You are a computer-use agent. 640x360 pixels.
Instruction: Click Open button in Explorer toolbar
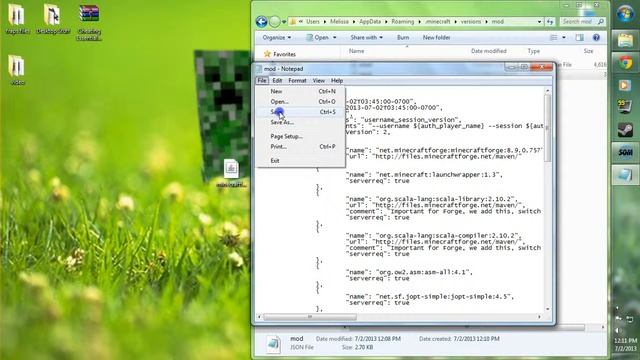click(x=318, y=38)
